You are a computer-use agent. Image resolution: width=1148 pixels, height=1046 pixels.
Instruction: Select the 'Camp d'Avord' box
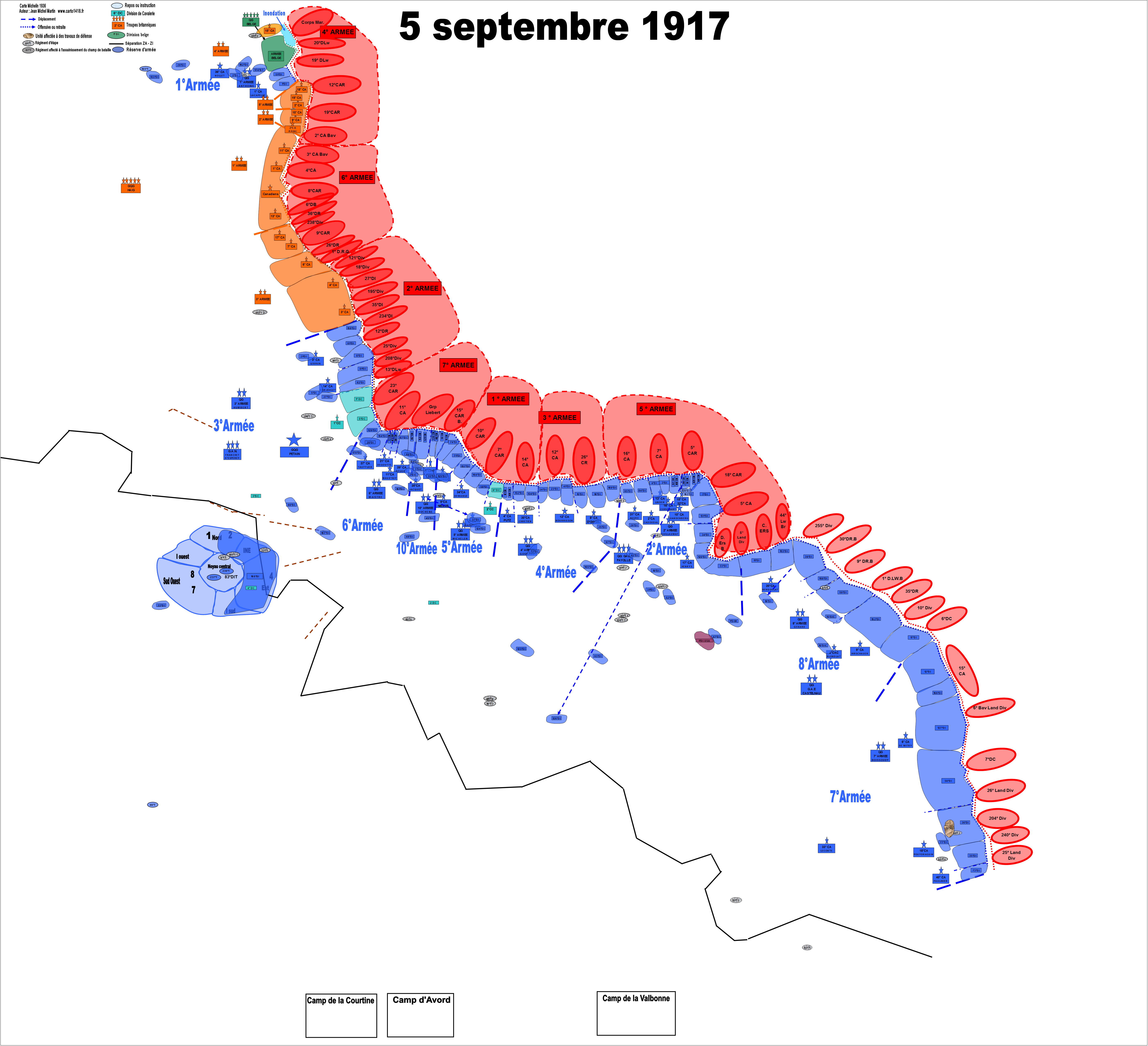click(420, 1015)
